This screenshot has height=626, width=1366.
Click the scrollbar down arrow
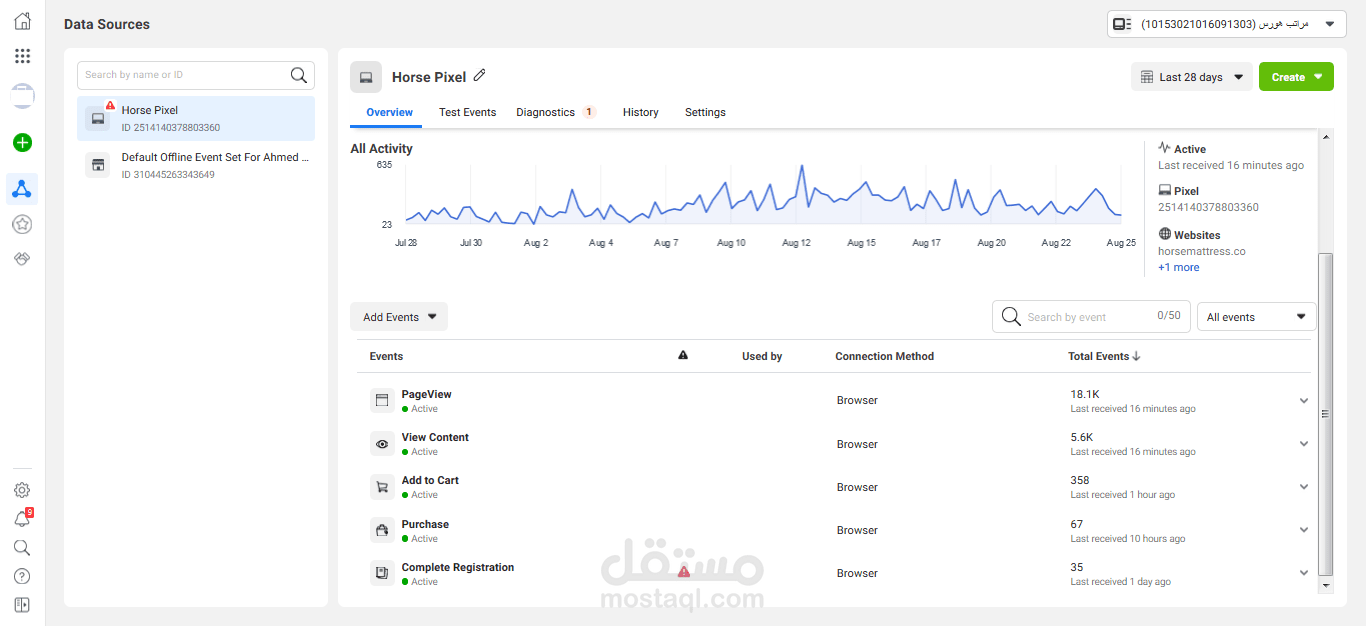click(x=1326, y=584)
